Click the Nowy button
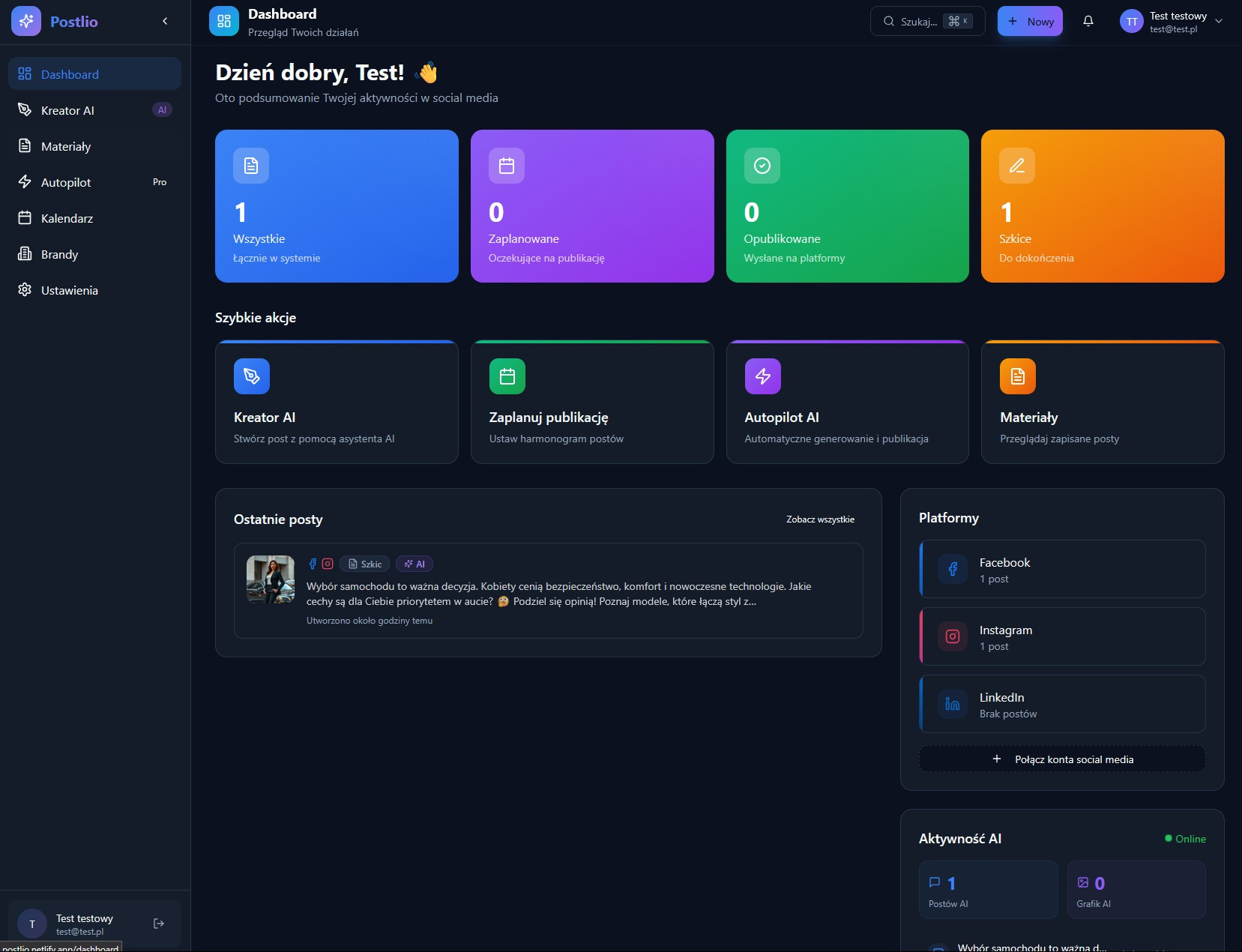The height and width of the screenshot is (952, 1242). click(1030, 21)
